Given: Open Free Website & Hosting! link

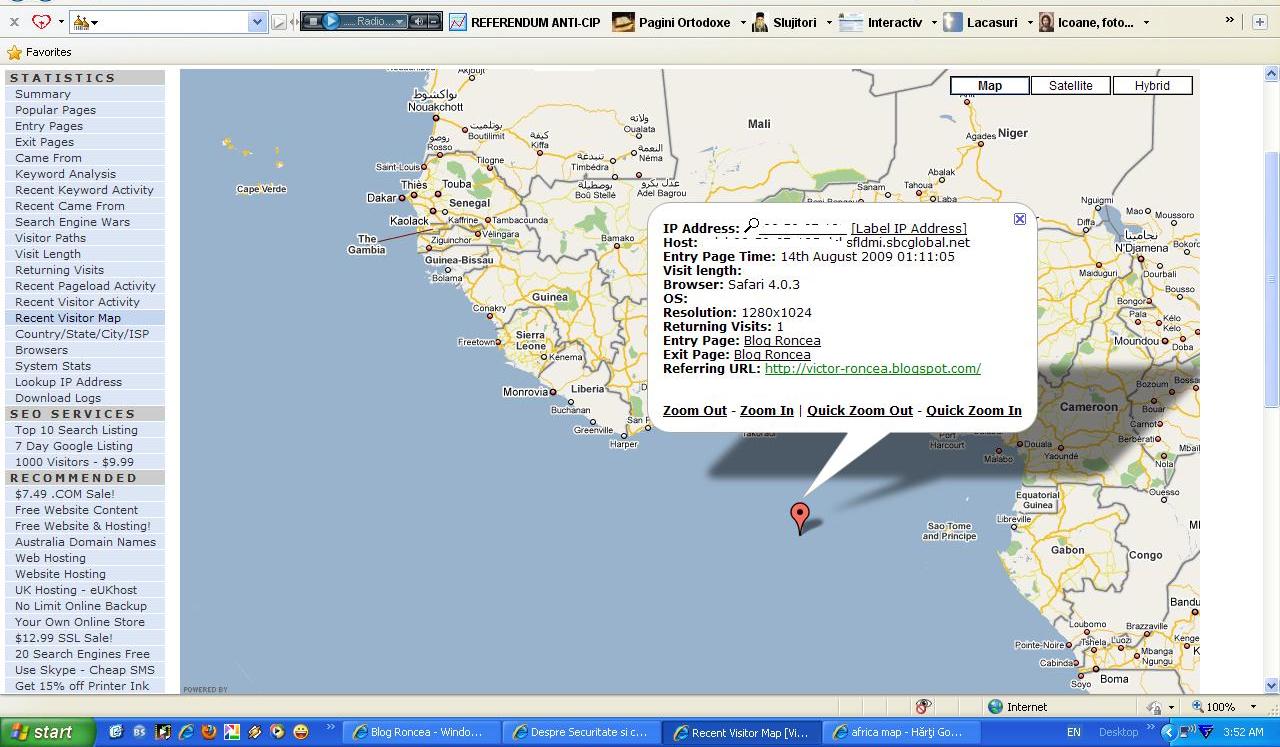Looking at the screenshot, I should (x=83, y=526).
